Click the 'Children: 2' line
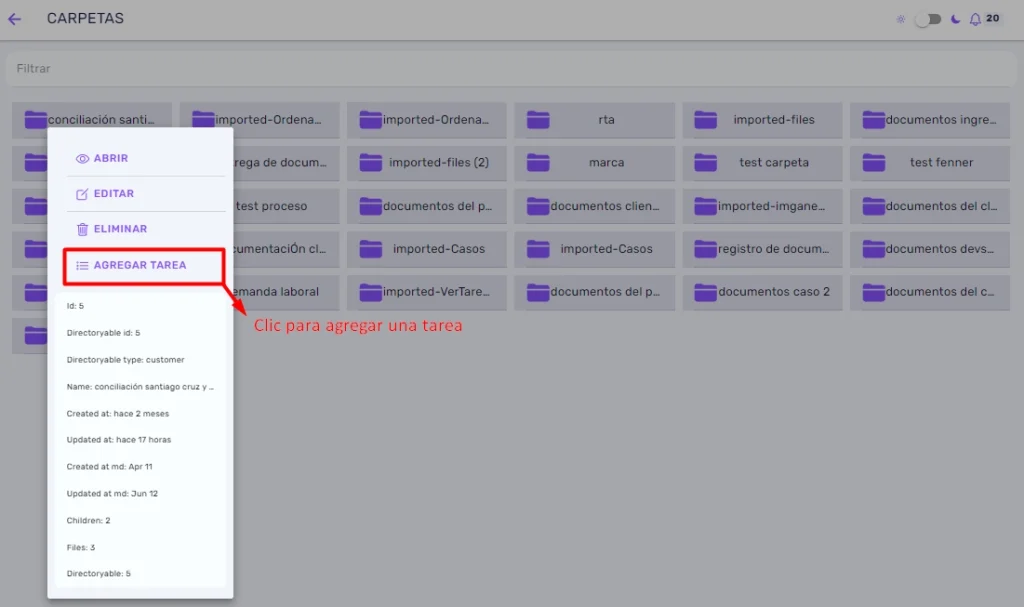Viewport: 1024px width, 607px height. pos(88,521)
